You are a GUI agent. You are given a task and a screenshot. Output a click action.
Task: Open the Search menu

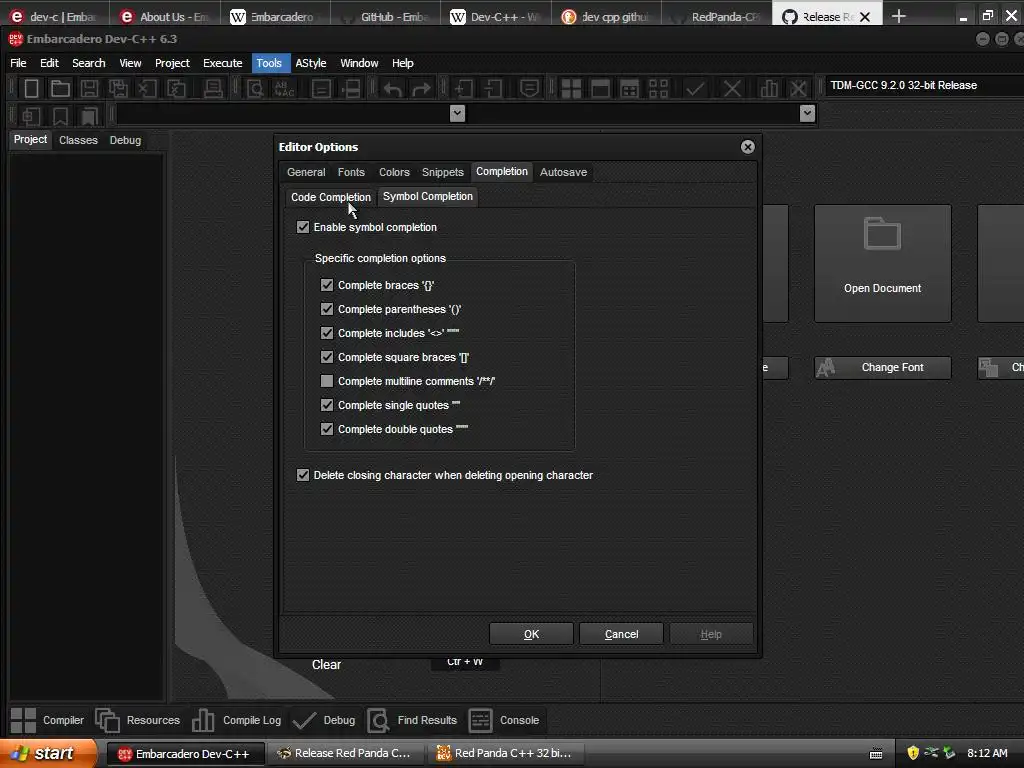pos(89,63)
